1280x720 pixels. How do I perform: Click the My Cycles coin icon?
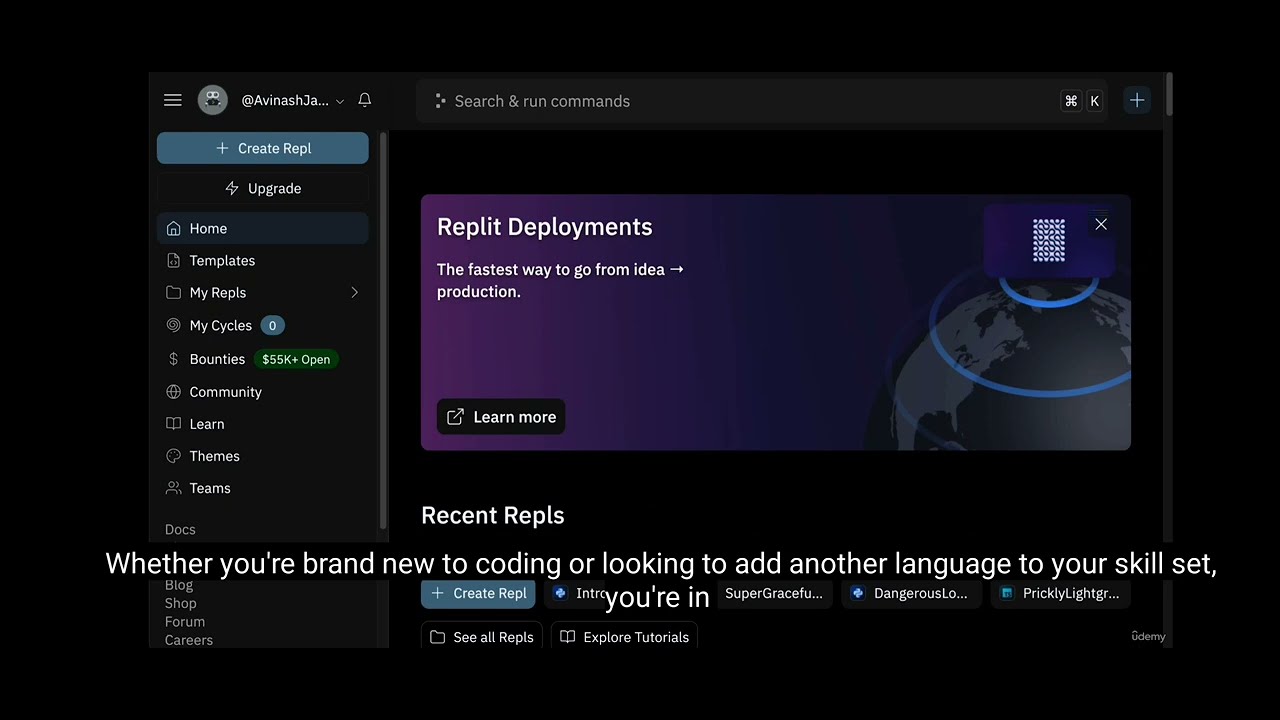174,325
